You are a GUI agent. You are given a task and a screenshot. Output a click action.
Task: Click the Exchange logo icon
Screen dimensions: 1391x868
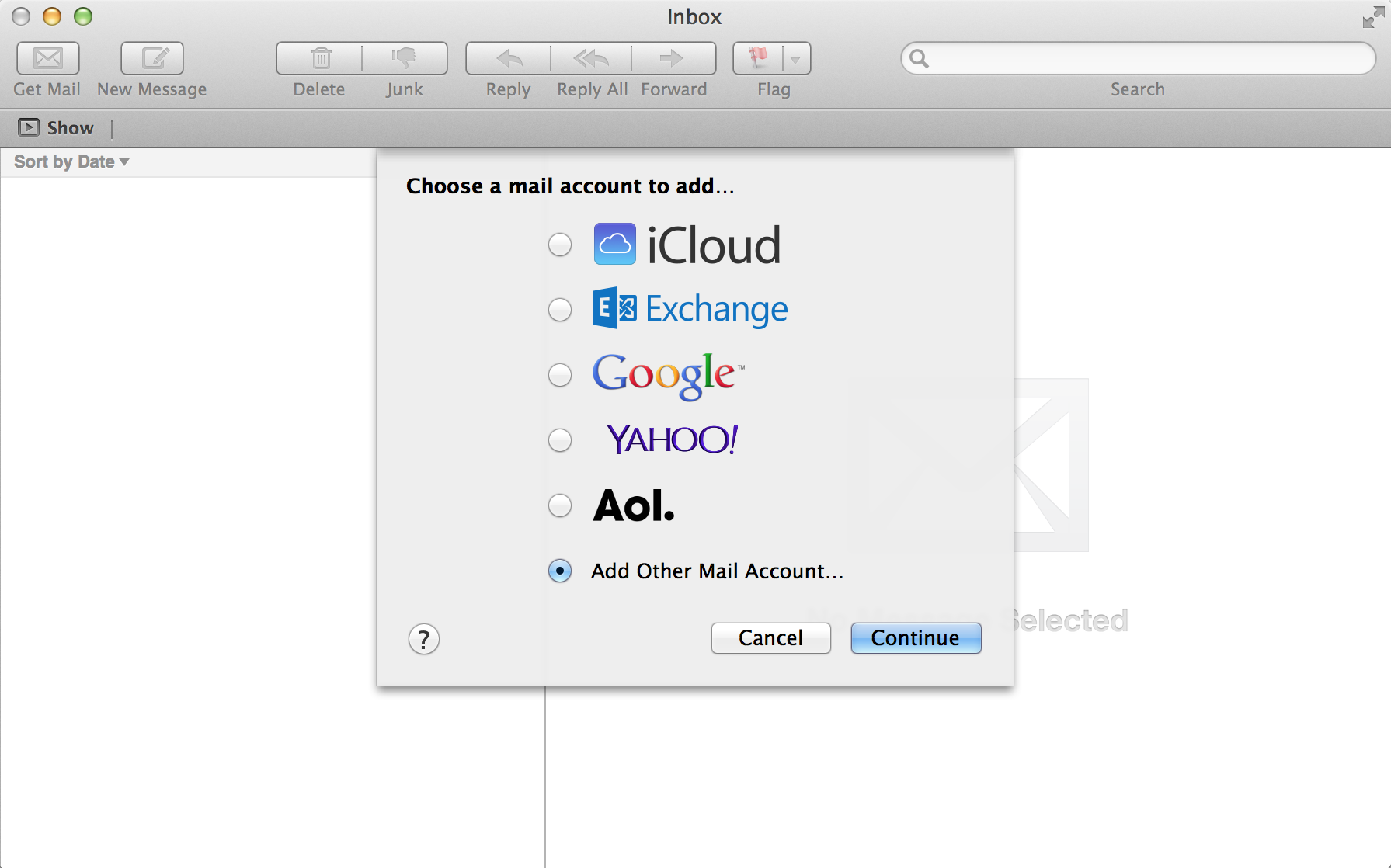coord(614,308)
